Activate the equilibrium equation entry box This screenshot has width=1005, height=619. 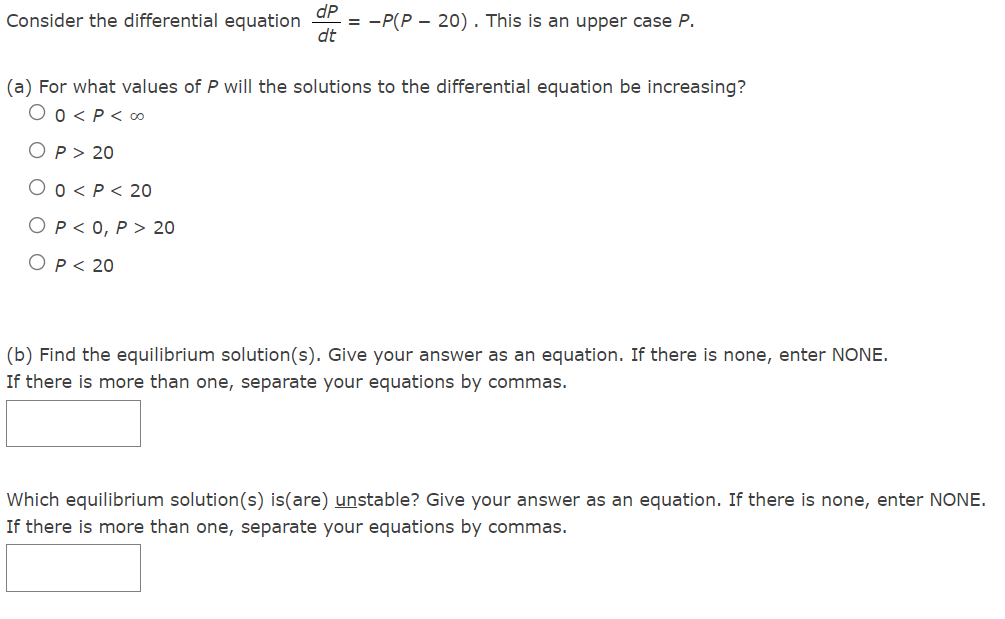pyautogui.click(x=73, y=423)
